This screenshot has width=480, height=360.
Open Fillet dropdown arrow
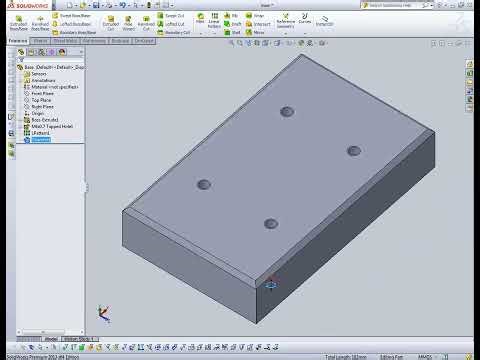201,34
